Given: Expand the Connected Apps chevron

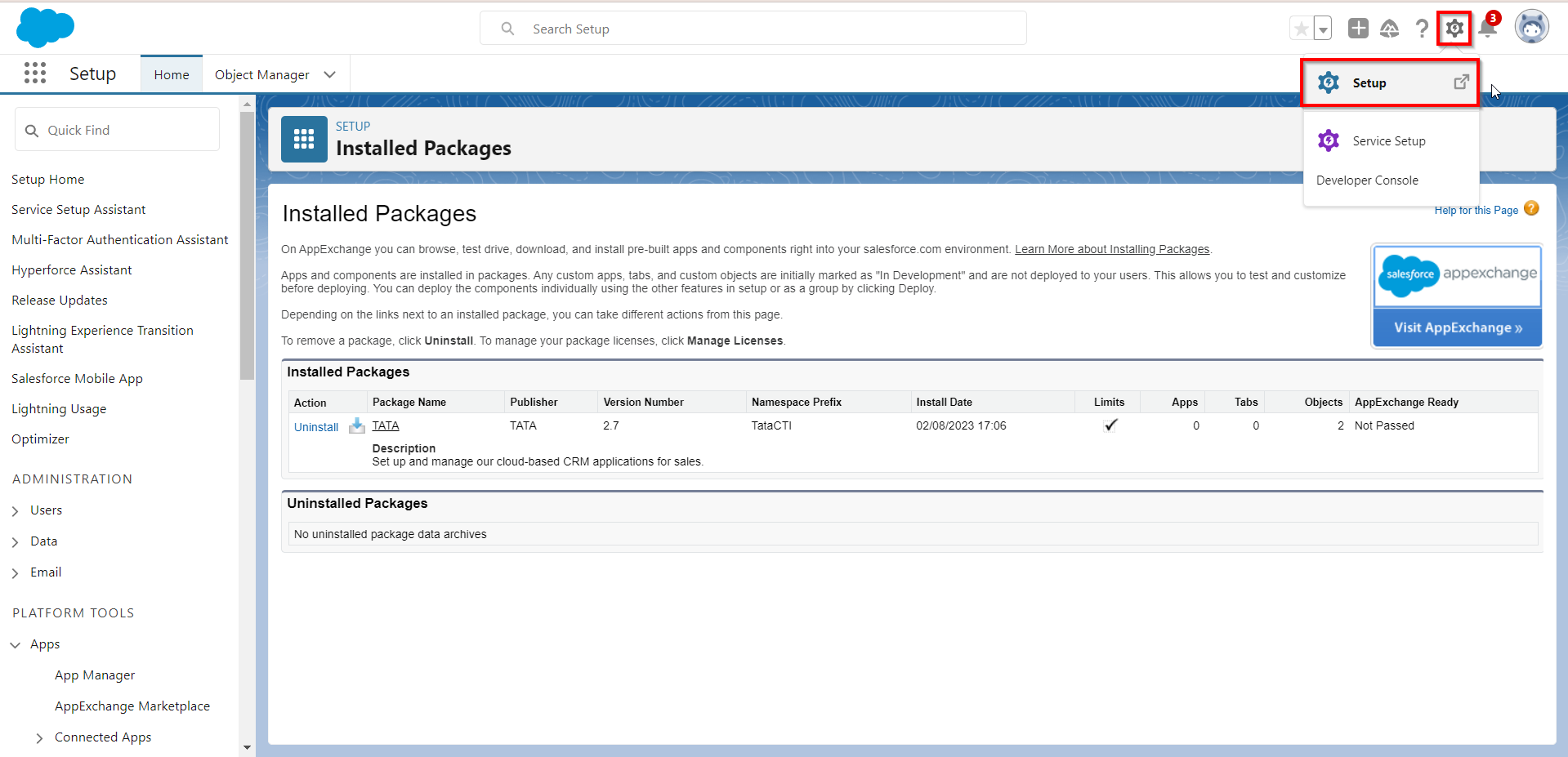Looking at the screenshot, I should point(39,738).
